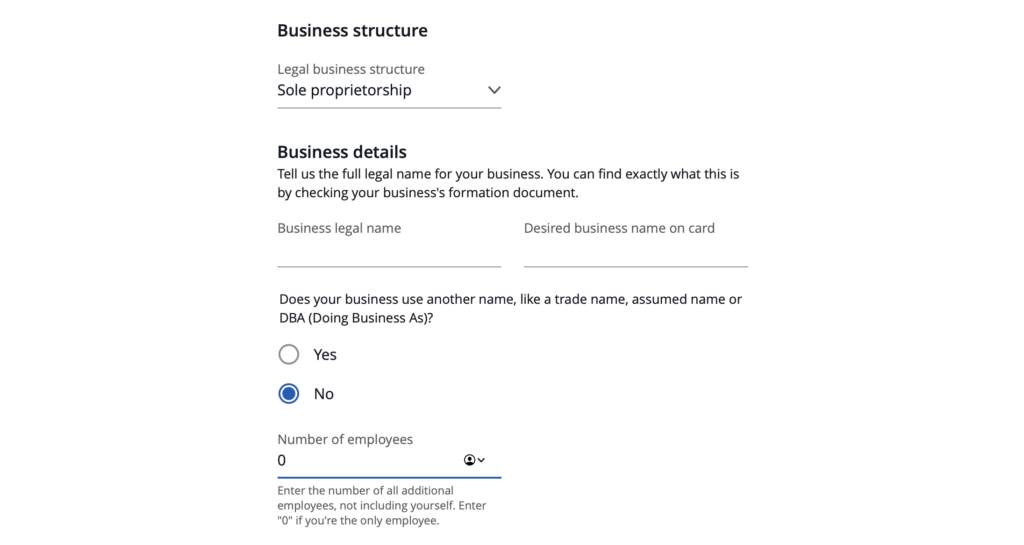Click the 'Business details' section heading

tap(342, 152)
